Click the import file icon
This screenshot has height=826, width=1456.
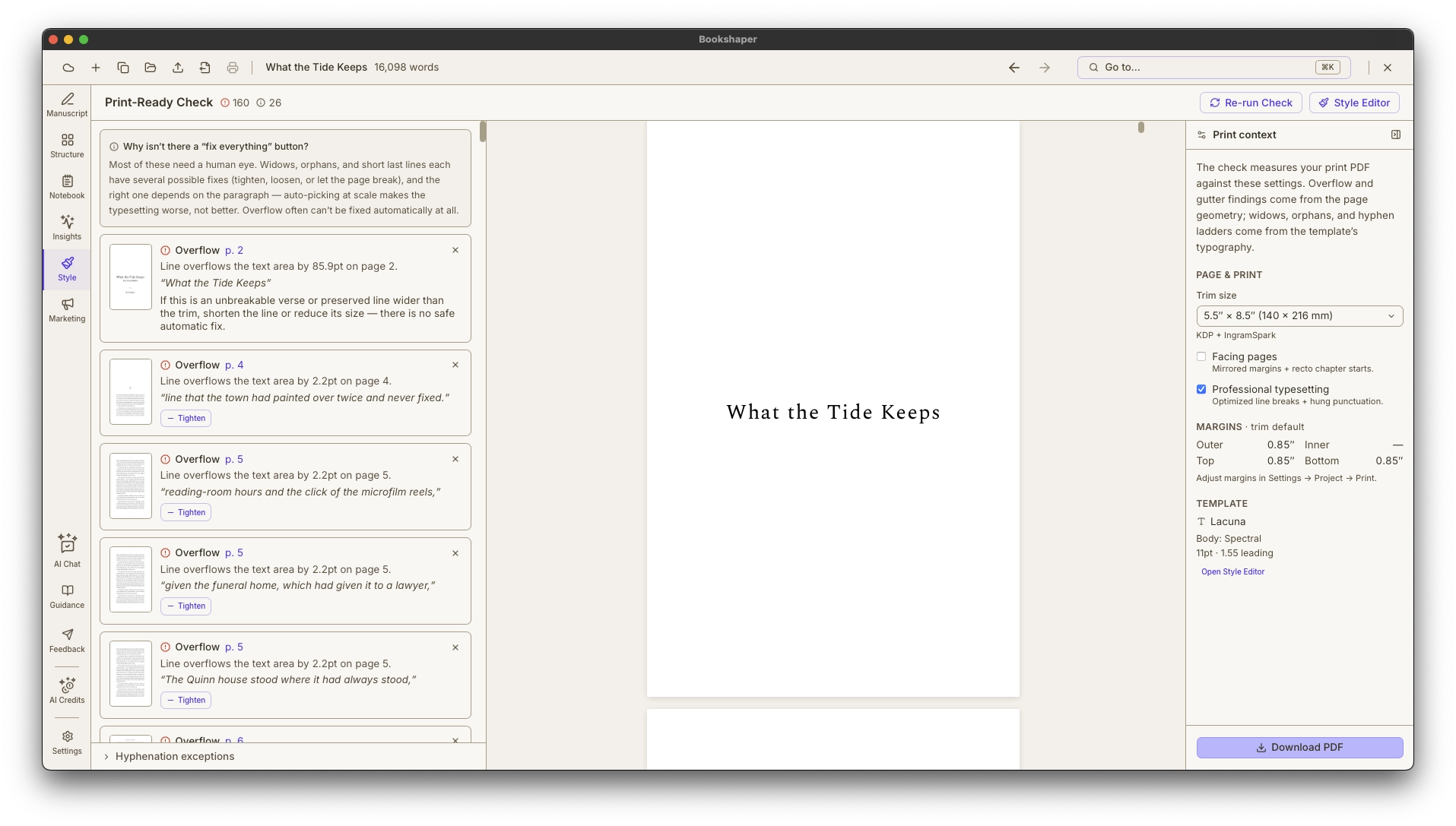[x=205, y=68]
